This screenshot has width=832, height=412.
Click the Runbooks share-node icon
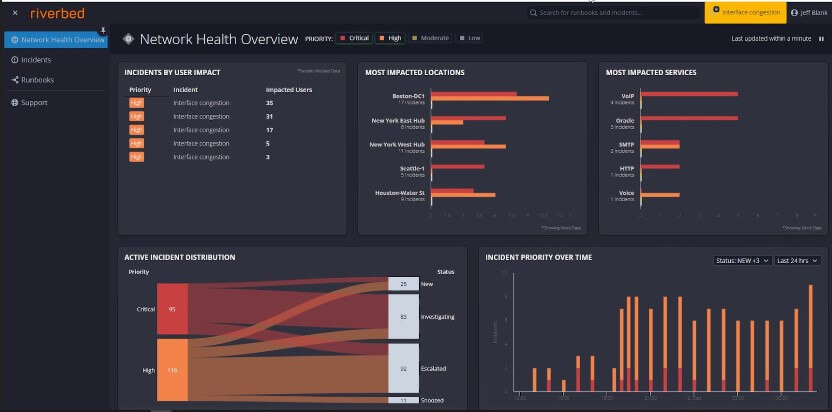14,79
